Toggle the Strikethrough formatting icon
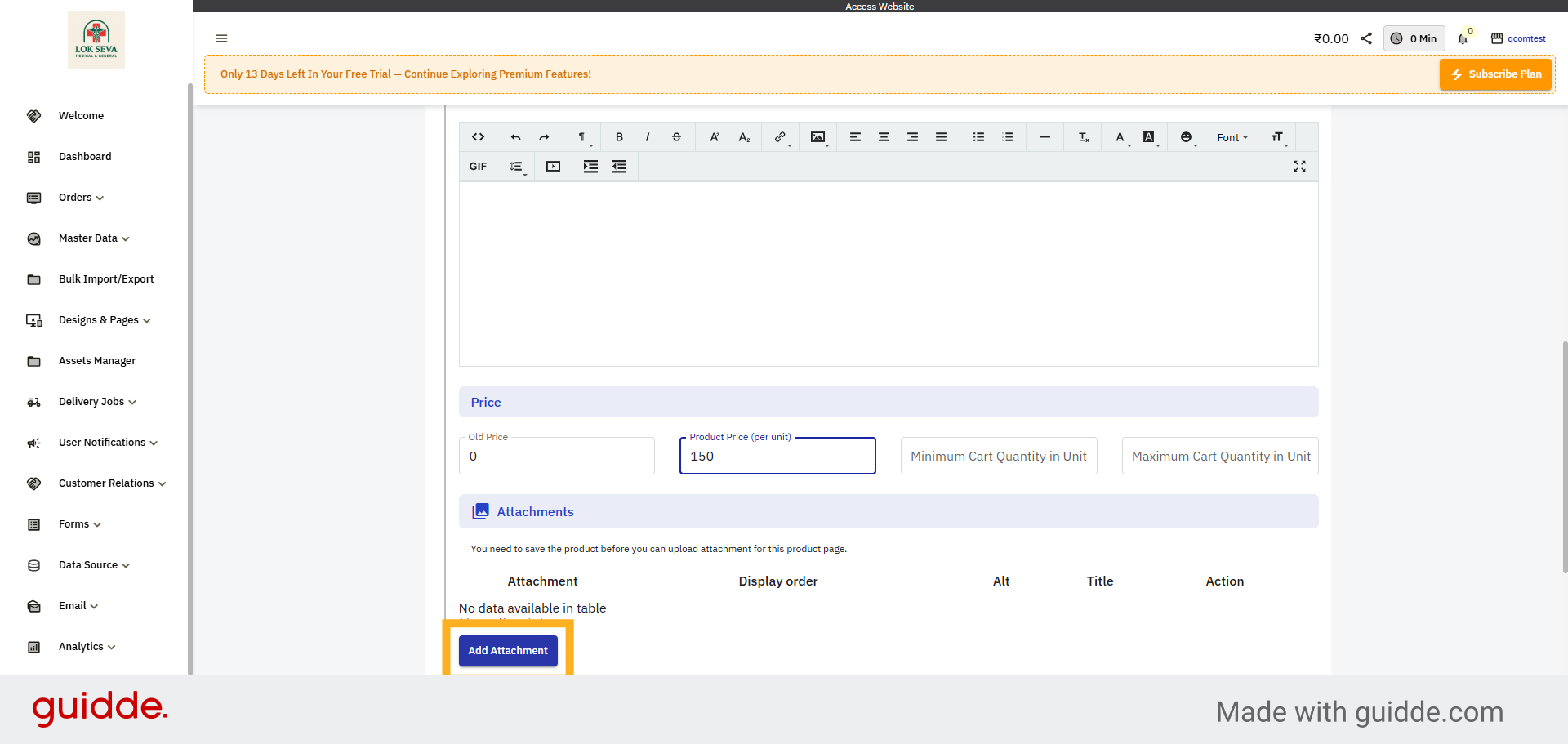The height and width of the screenshot is (744, 1568). (676, 137)
